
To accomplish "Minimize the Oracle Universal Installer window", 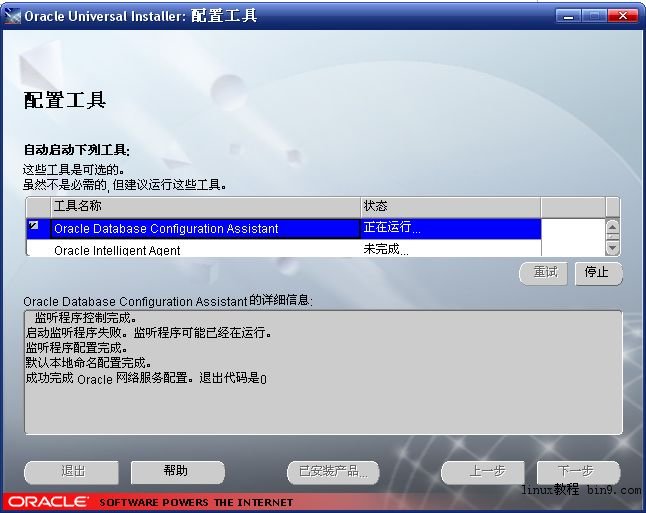I will coord(569,16).
